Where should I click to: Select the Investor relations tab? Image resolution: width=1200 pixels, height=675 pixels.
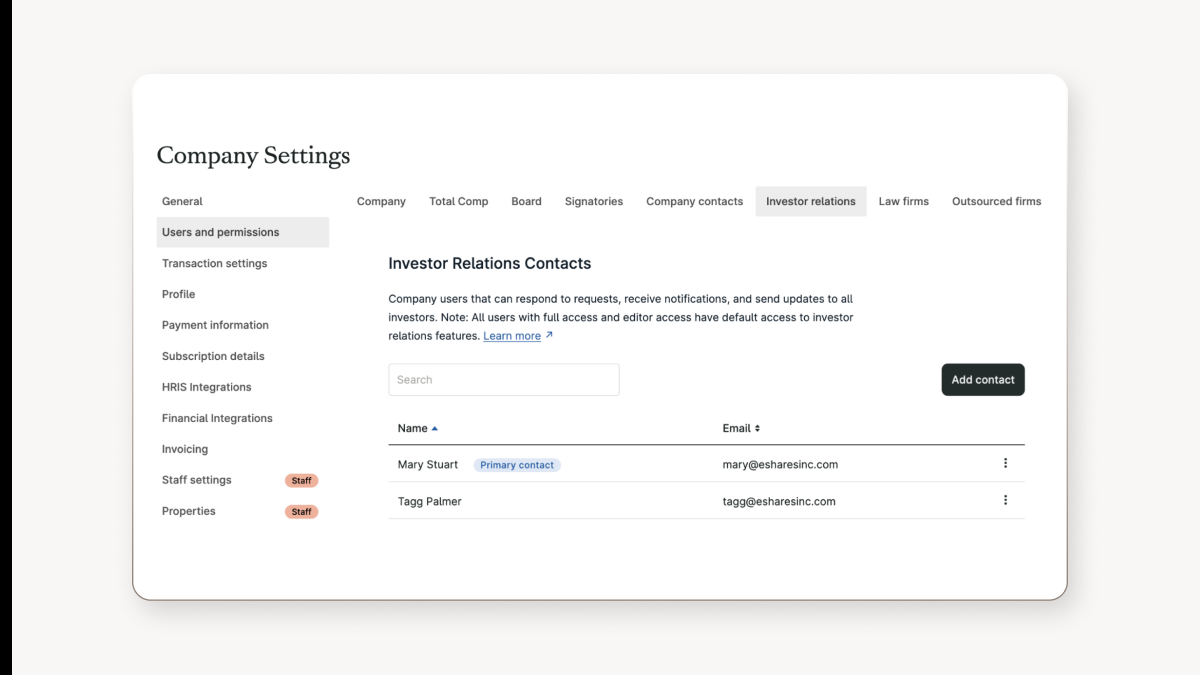click(810, 201)
